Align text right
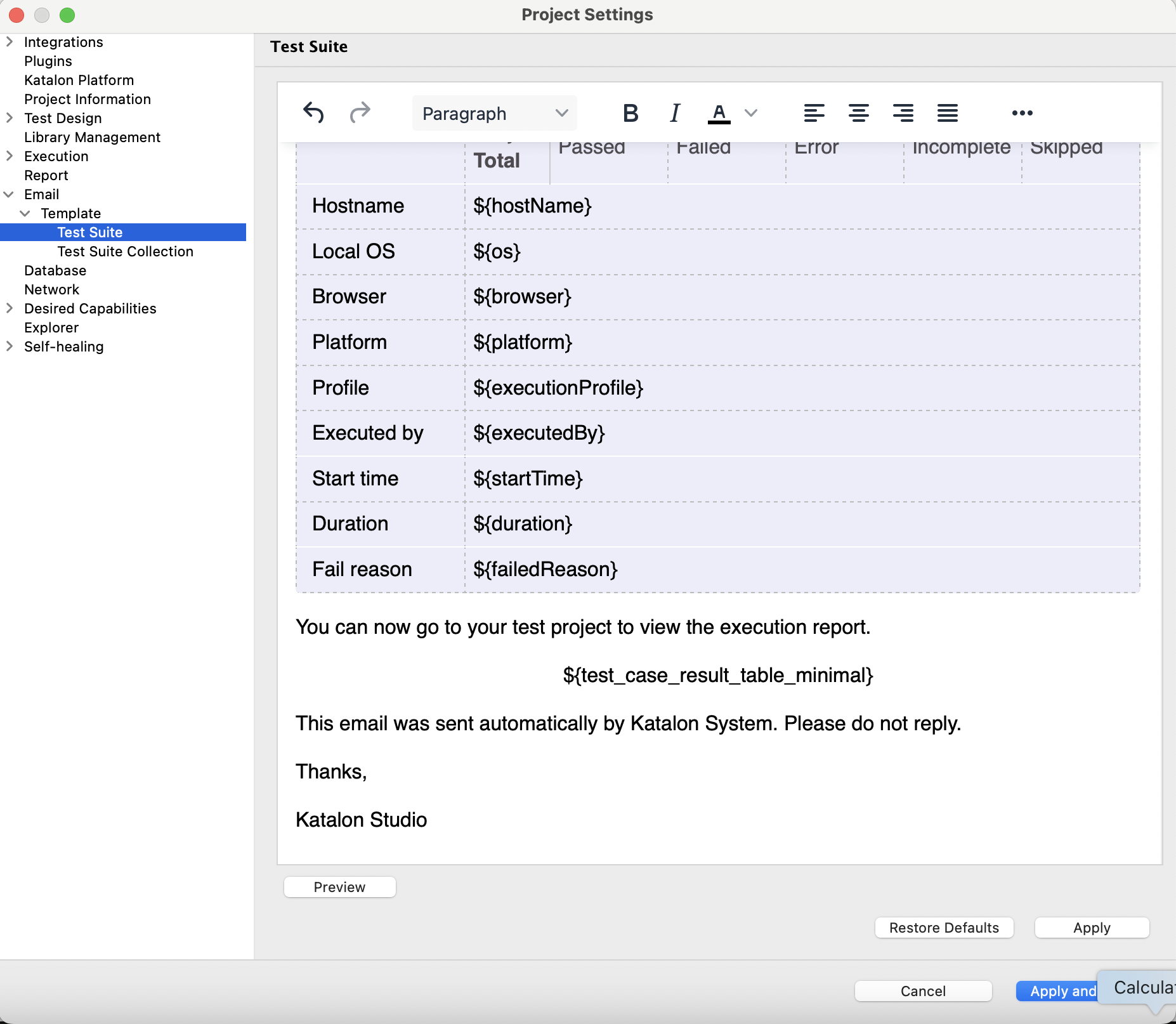The image size is (1176, 1024). click(x=903, y=113)
